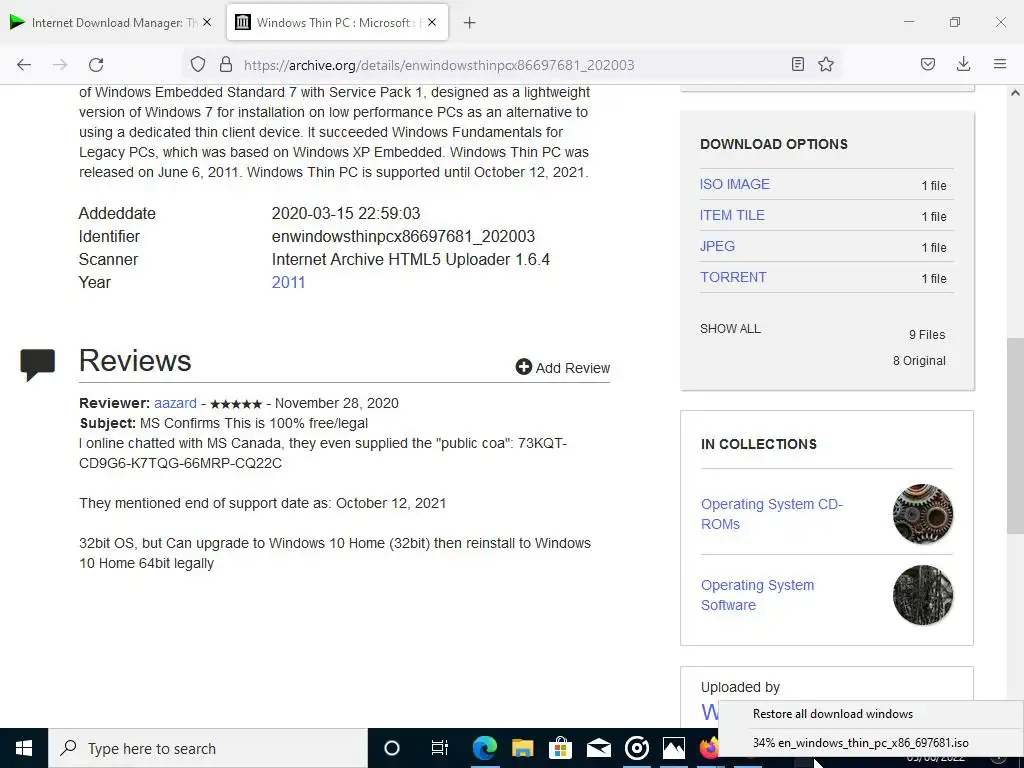1024x768 pixels.
Task: Open File Explorer from taskbar
Action: [x=522, y=748]
